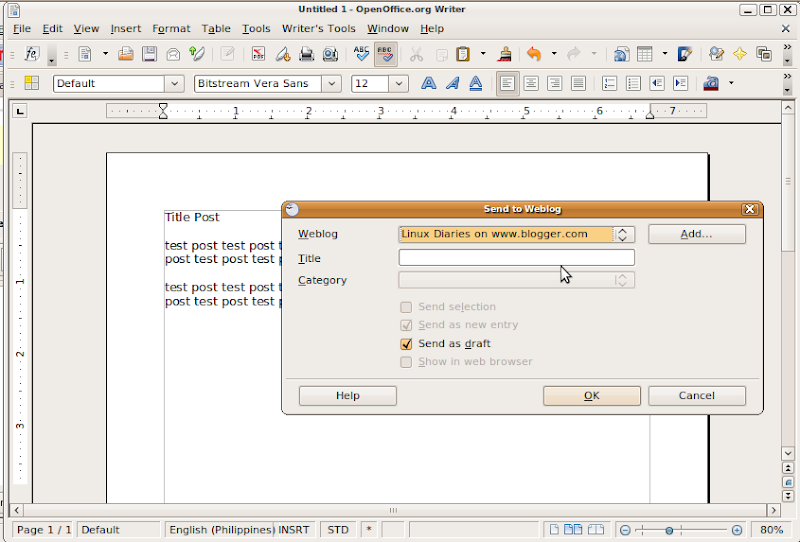This screenshot has width=800, height=542.
Task: Click the Italic formatting icon
Action: (x=452, y=84)
